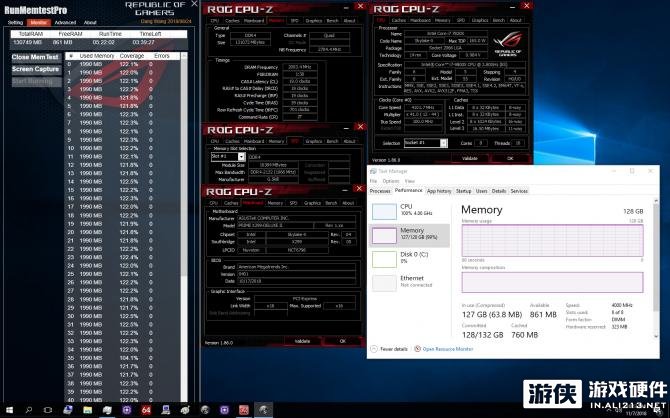This screenshot has width=670, height=418.
Task: Open the Graphics tab in CPU-Z Memory window
Action: point(314,21)
